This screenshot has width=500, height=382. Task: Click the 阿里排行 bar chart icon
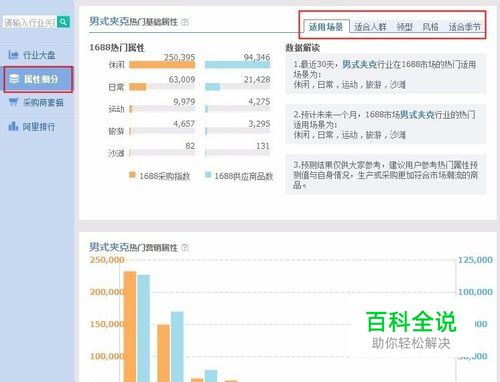13,126
